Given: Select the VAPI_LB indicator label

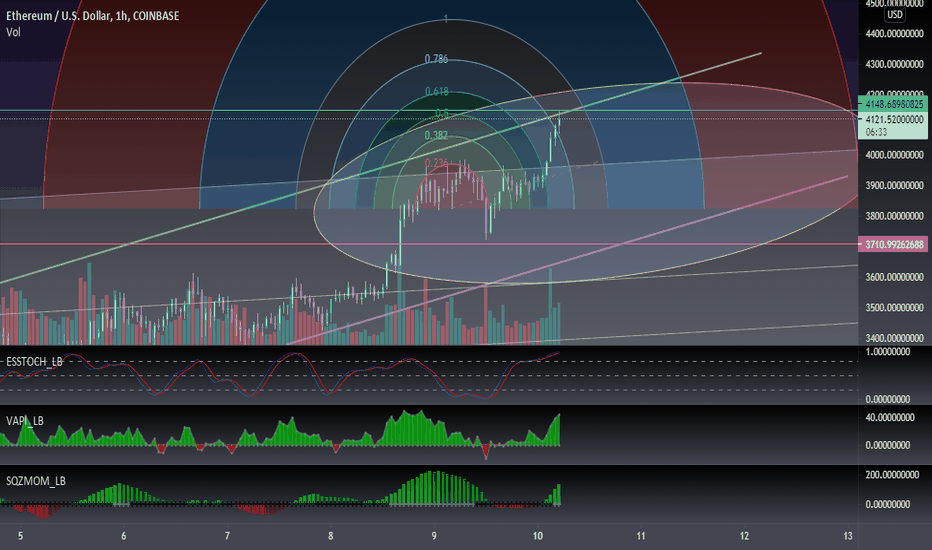Looking at the screenshot, I should [x=24, y=421].
